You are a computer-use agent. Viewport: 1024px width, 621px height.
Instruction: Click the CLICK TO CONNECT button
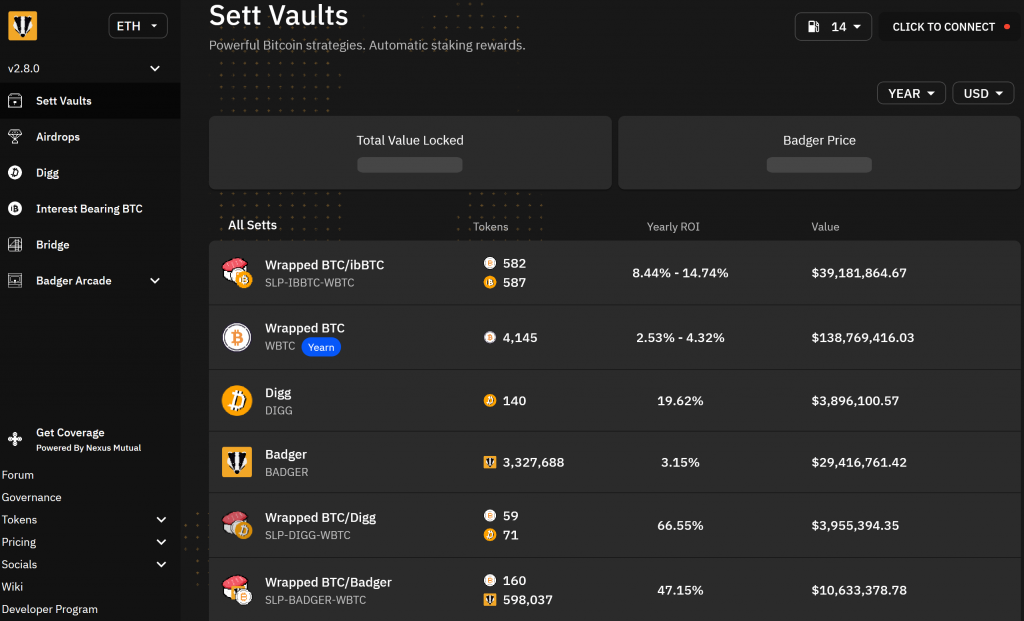pos(950,27)
